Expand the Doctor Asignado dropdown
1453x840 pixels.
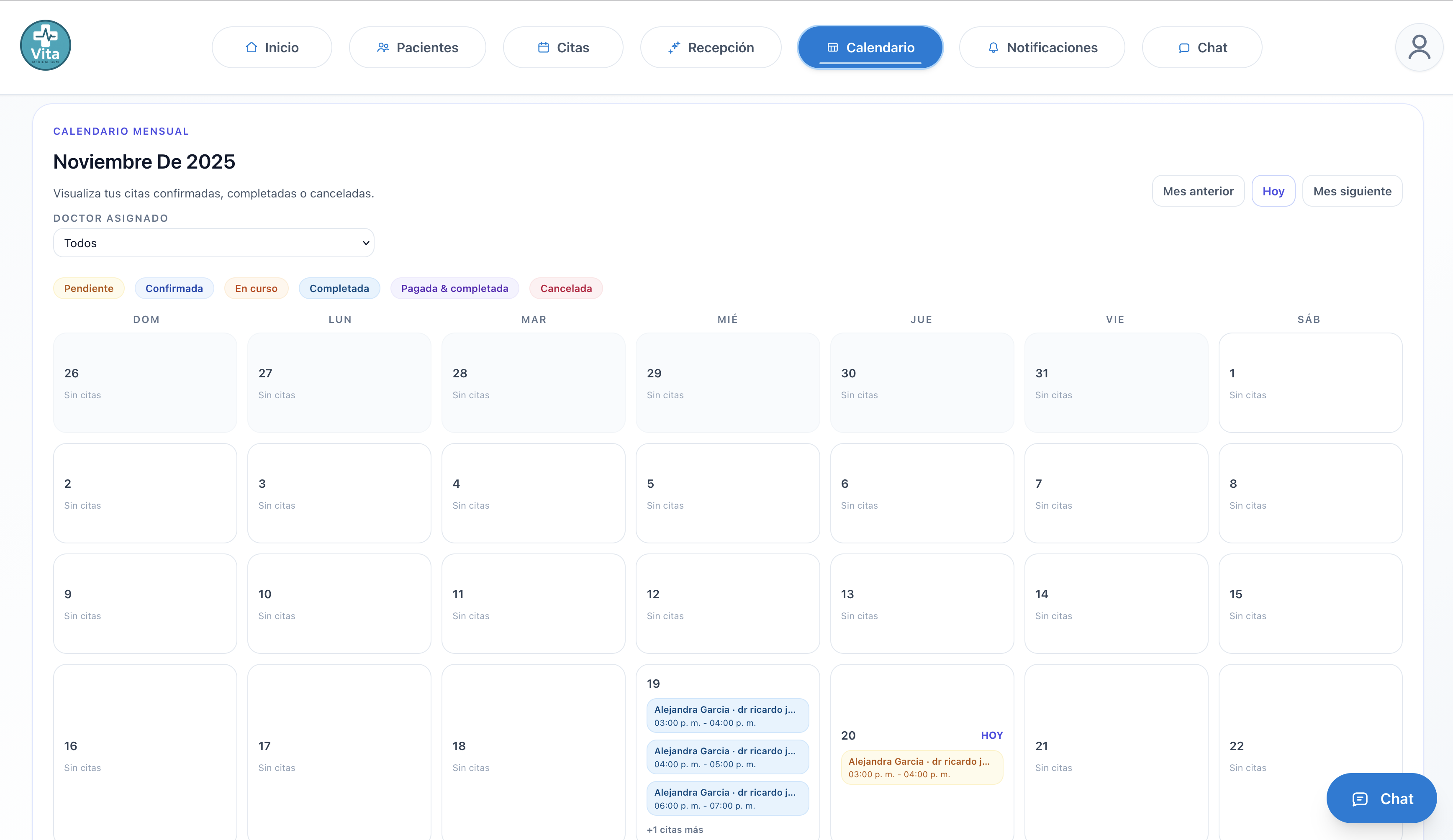pos(213,243)
